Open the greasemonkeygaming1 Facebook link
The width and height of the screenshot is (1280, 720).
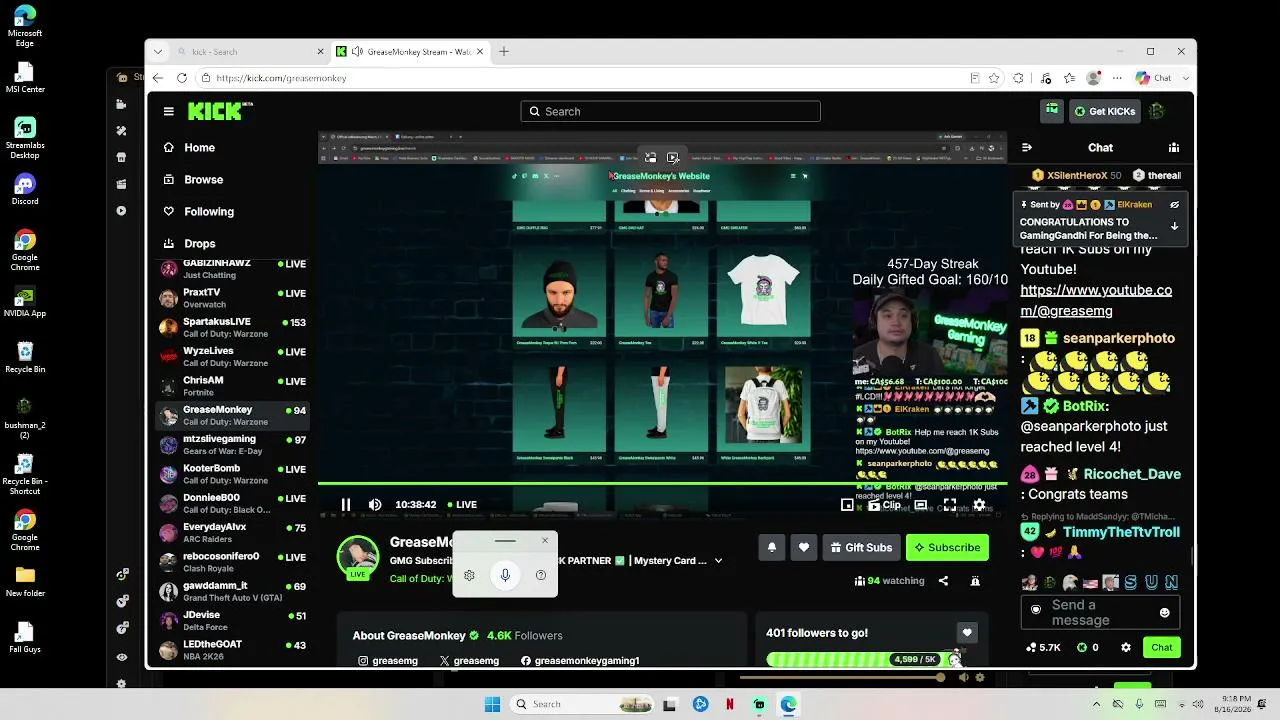[x=580, y=660]
